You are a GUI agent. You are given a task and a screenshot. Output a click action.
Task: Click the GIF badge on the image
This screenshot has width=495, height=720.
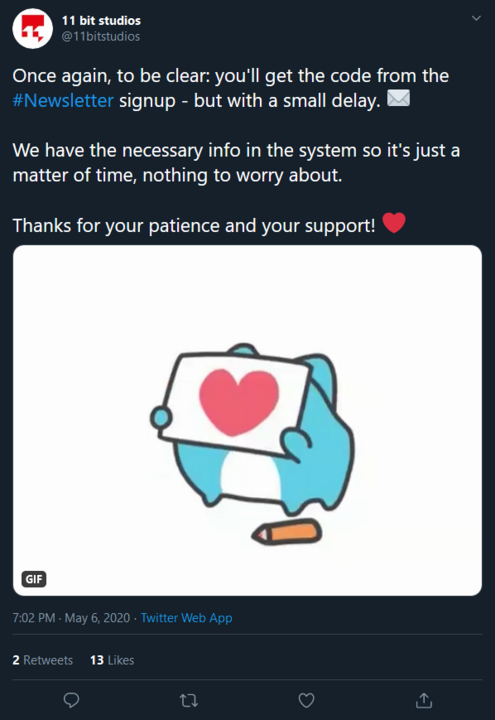pyautogui.click(x=34, y=579)
